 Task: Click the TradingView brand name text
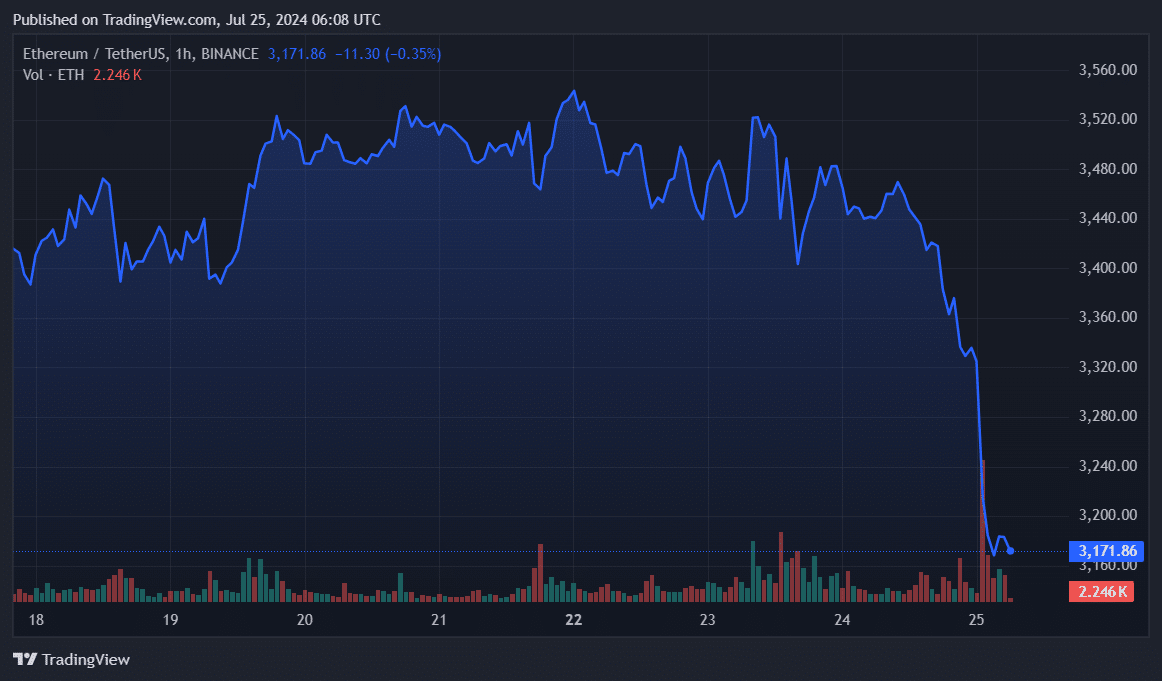tap(86, 660)
